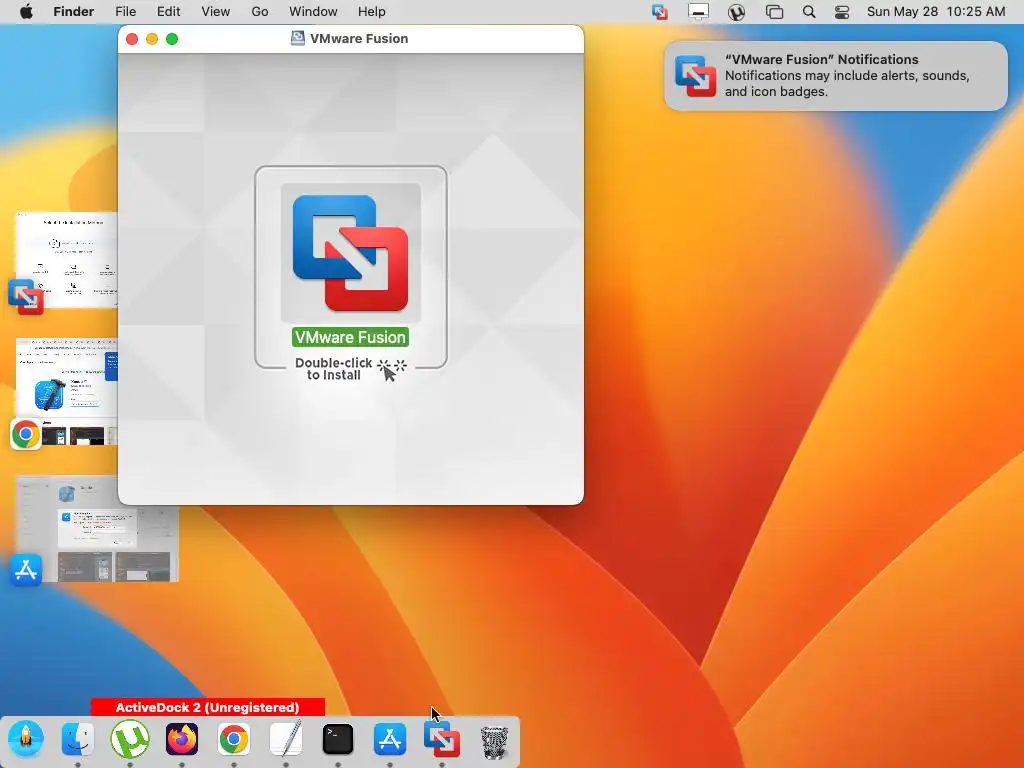Open Terminal from the dock
This screenshot has height=768, width=1024.
pyautogui.click(x=338, y=739)
